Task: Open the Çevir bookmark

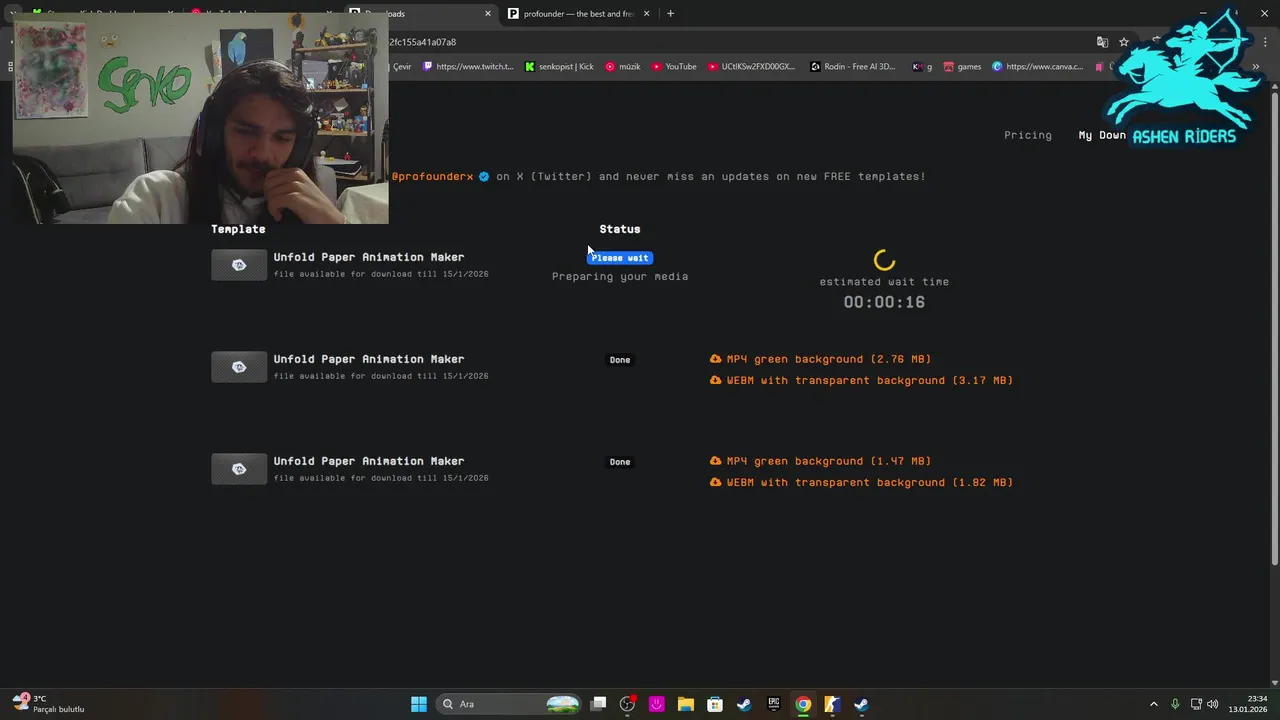Action: pyautogui.click(x=401, y=67)
